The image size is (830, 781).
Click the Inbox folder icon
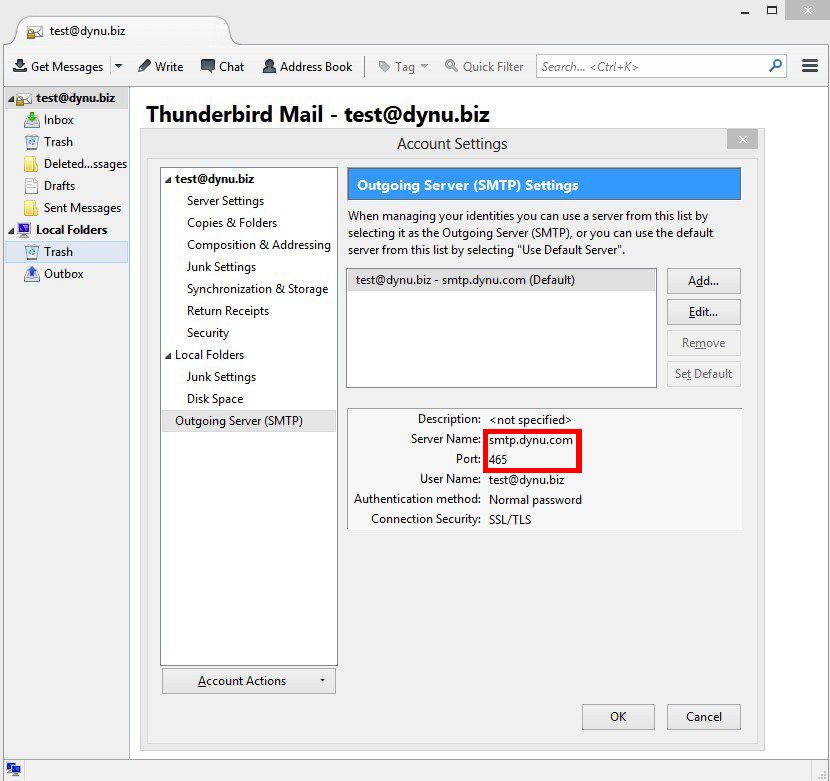pos(31,120)
